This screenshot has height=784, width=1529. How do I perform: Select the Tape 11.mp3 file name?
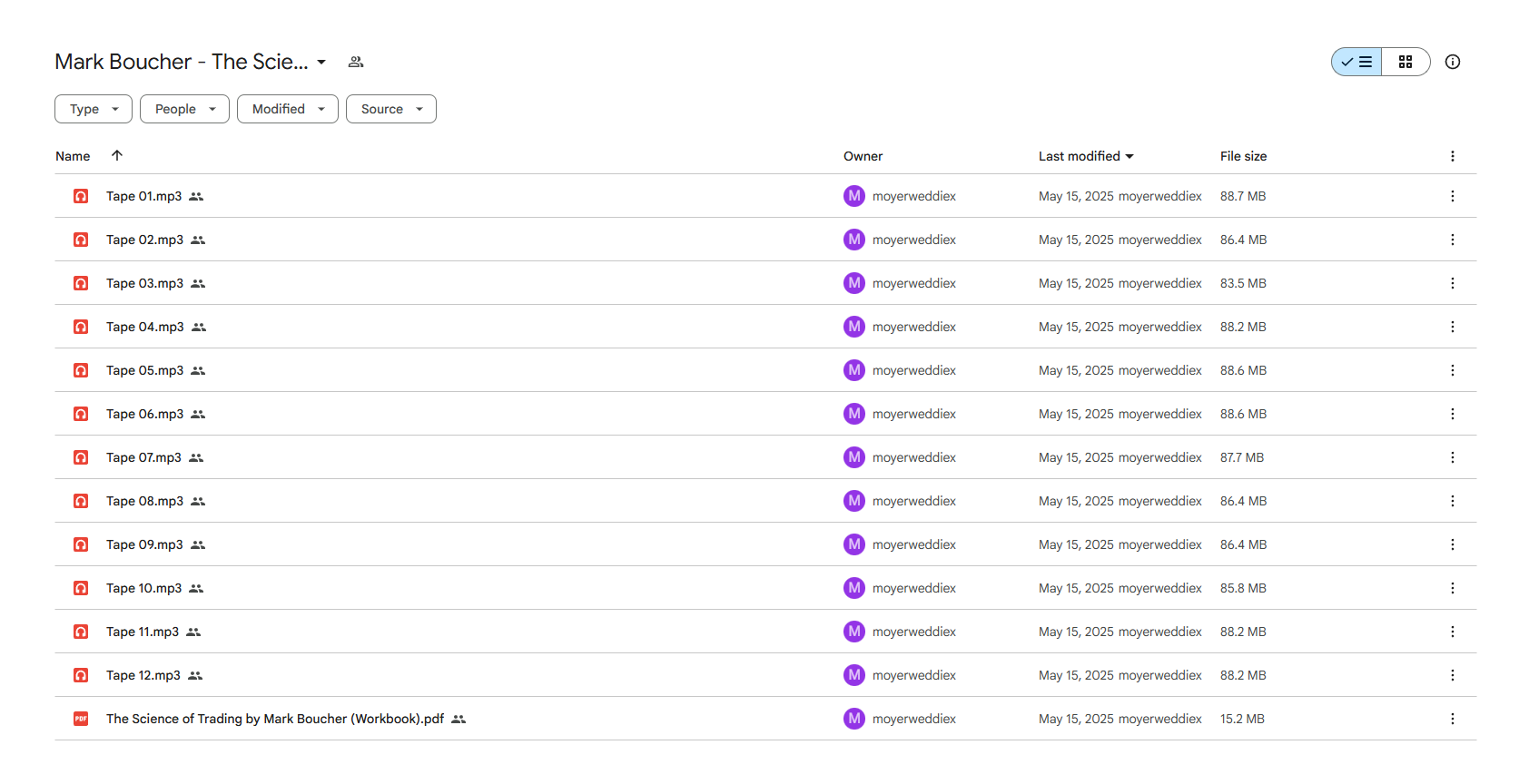pyautogui.click(x=143, y=632)
